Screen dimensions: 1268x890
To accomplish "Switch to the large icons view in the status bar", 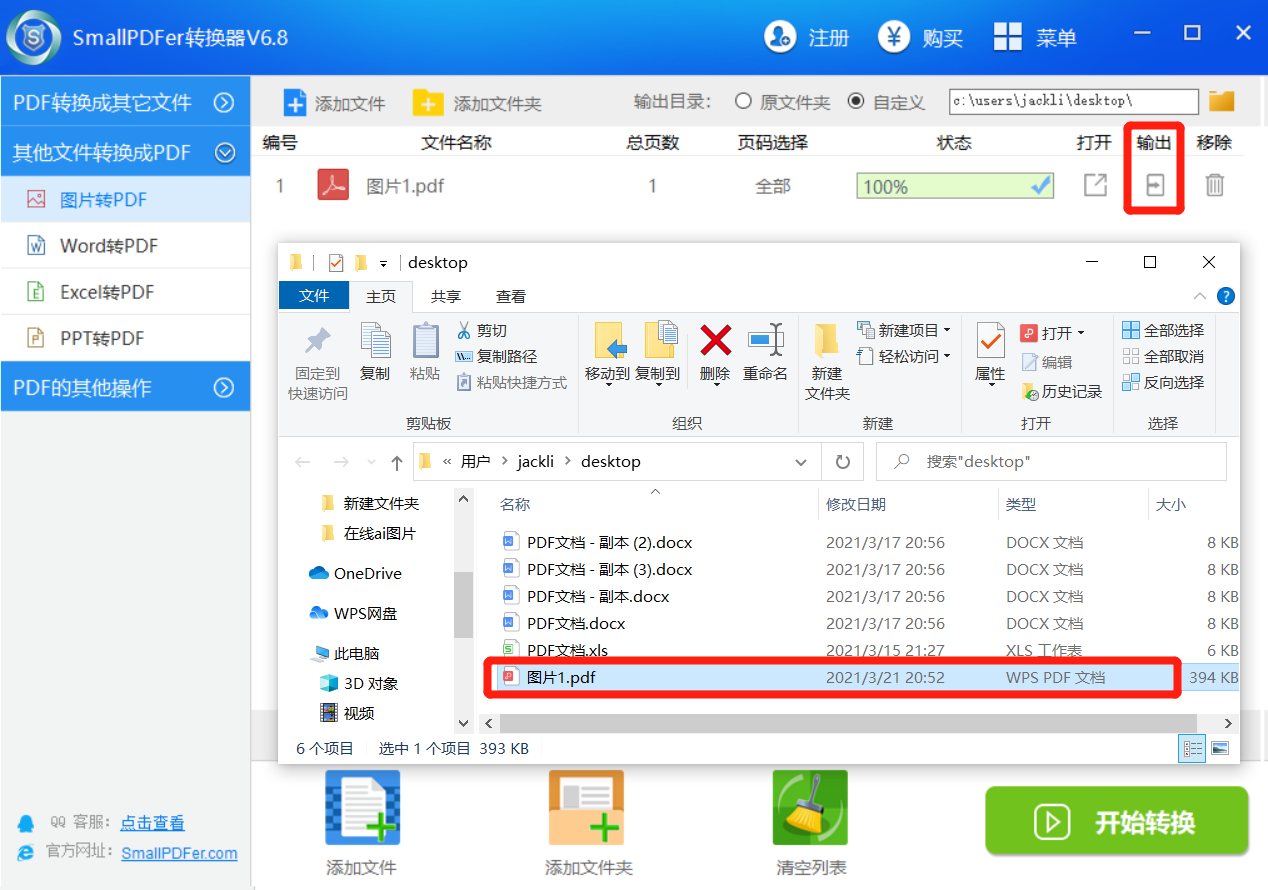I will tap(1220, 748).
